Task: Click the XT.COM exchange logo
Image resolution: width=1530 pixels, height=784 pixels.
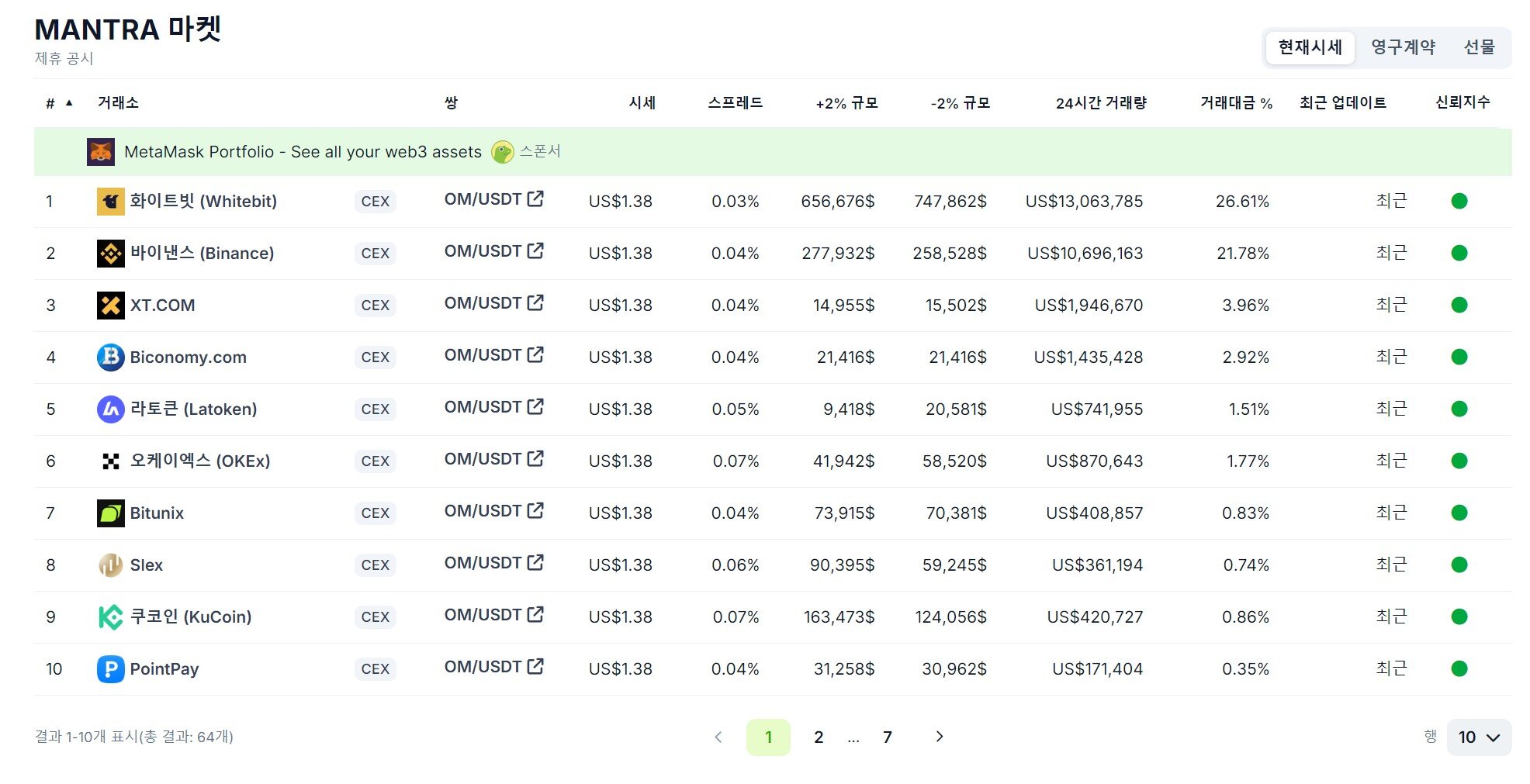Action: coord(110,306)
